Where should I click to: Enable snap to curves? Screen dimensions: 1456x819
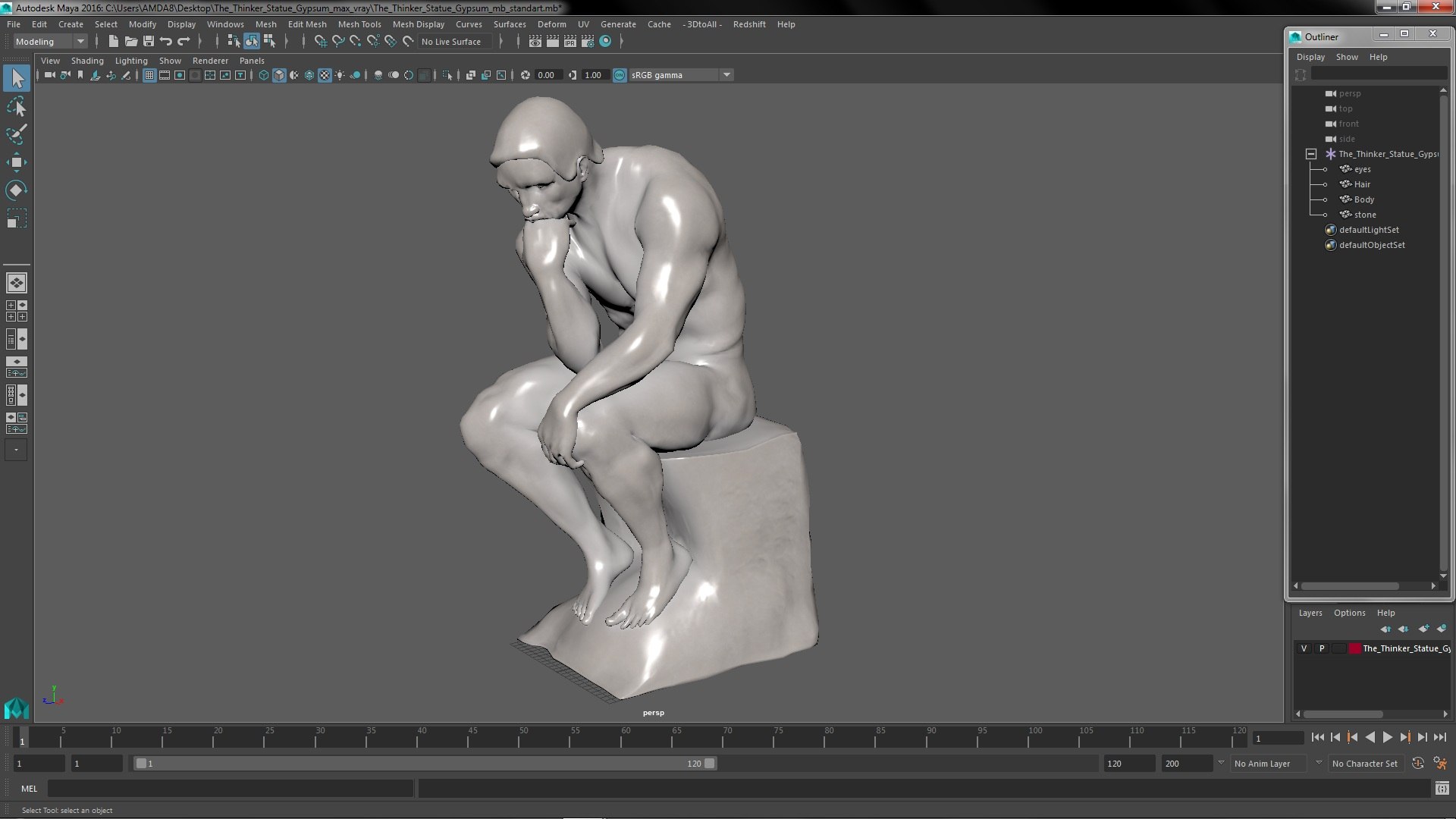(338, 42)
